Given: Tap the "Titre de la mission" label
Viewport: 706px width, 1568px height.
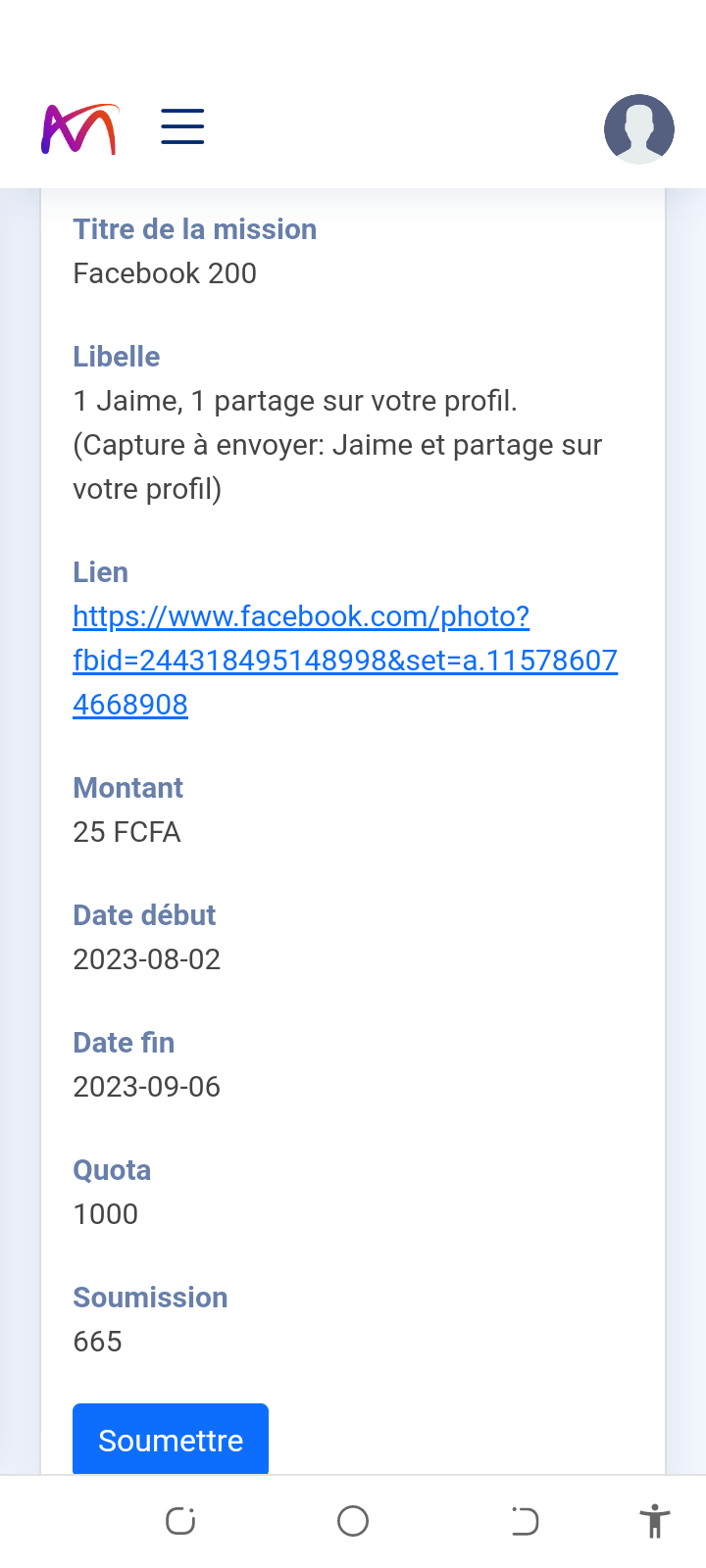Looking at the screenshot, I should tap(194, 229).
